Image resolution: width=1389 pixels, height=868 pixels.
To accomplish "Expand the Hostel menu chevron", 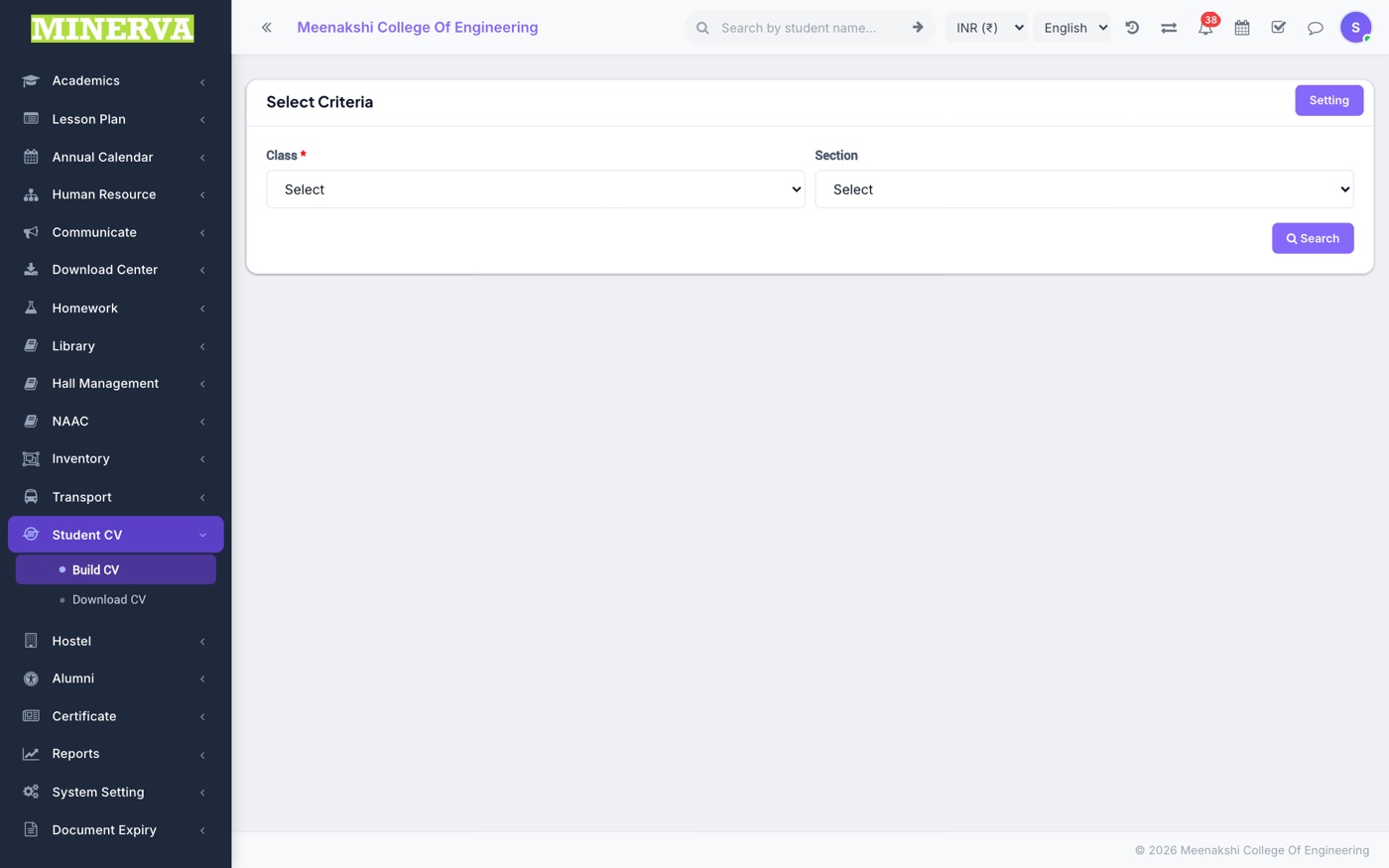I will tap(202, 642).
